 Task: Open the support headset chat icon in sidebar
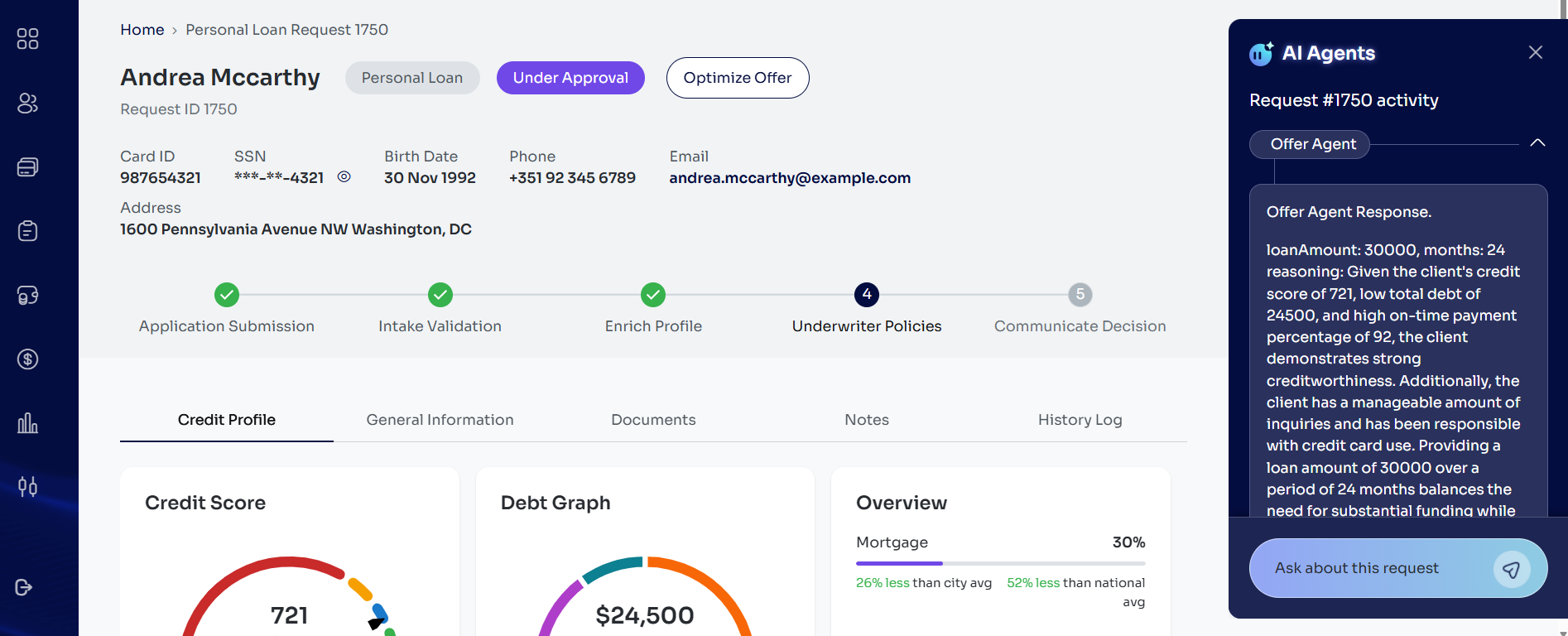pos(27,296)
